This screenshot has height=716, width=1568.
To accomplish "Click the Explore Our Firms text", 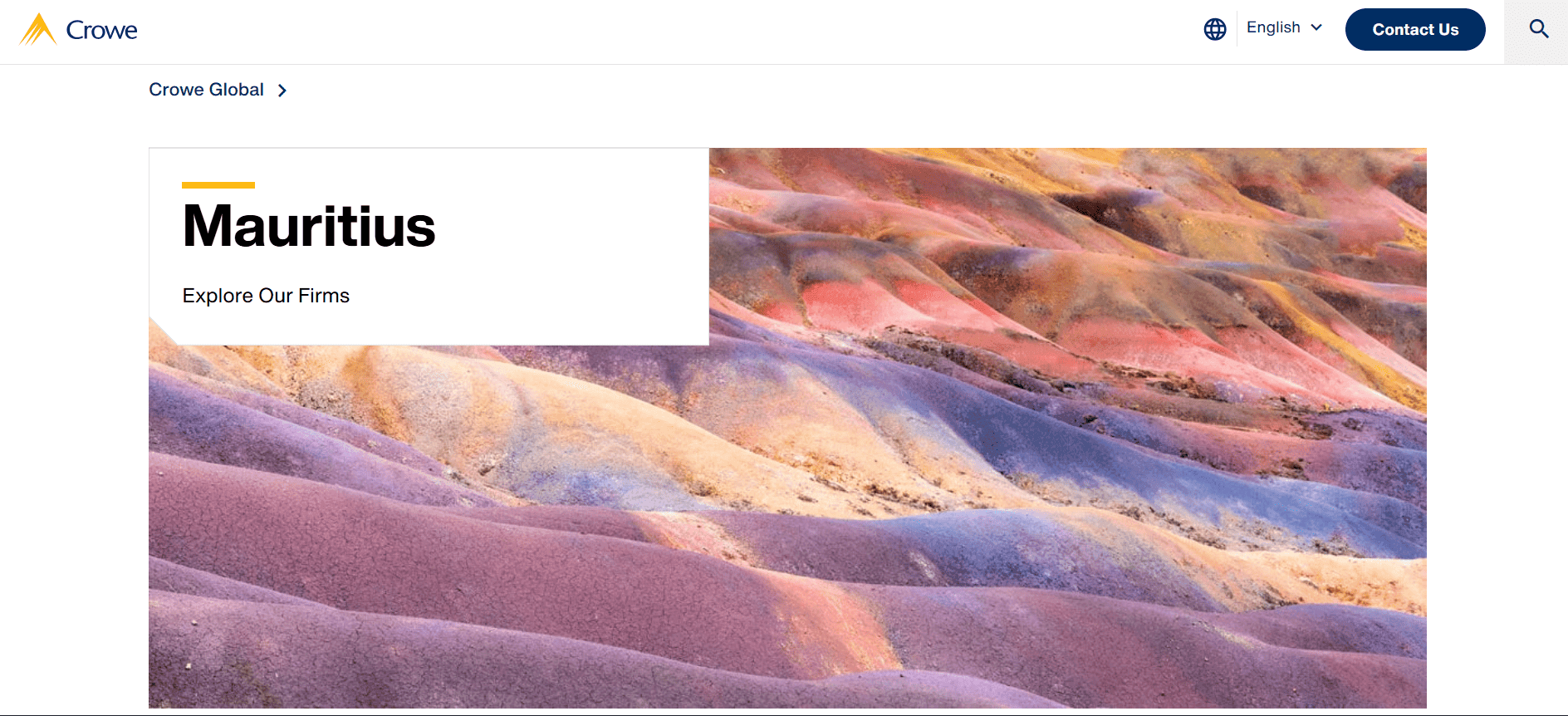I will point(266,296).
